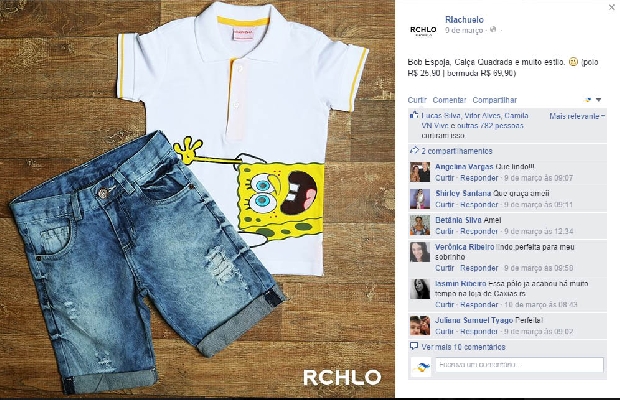Open the Riachuelo page name link

(x=464, y=19)
